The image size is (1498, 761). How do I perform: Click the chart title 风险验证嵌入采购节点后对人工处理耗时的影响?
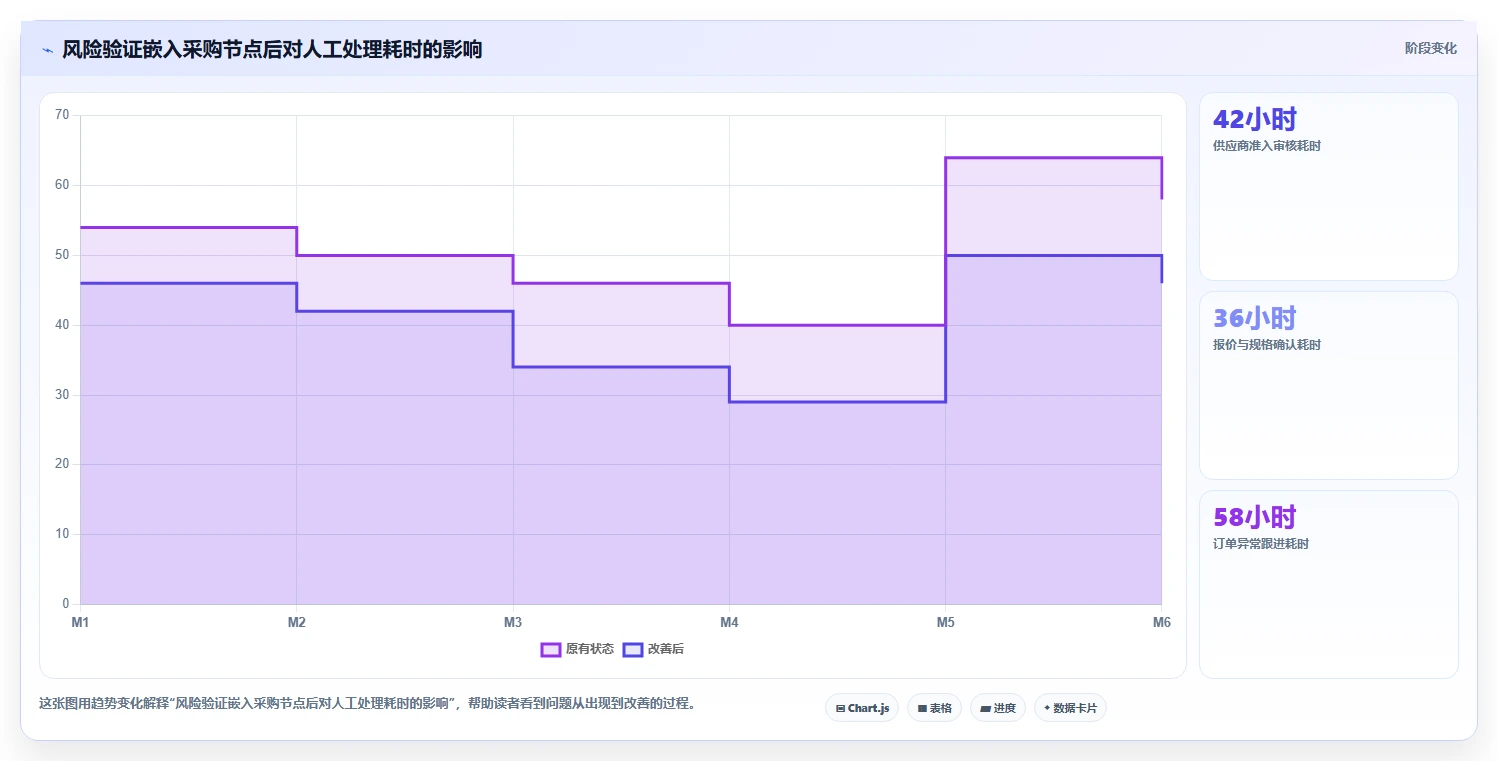272,49
